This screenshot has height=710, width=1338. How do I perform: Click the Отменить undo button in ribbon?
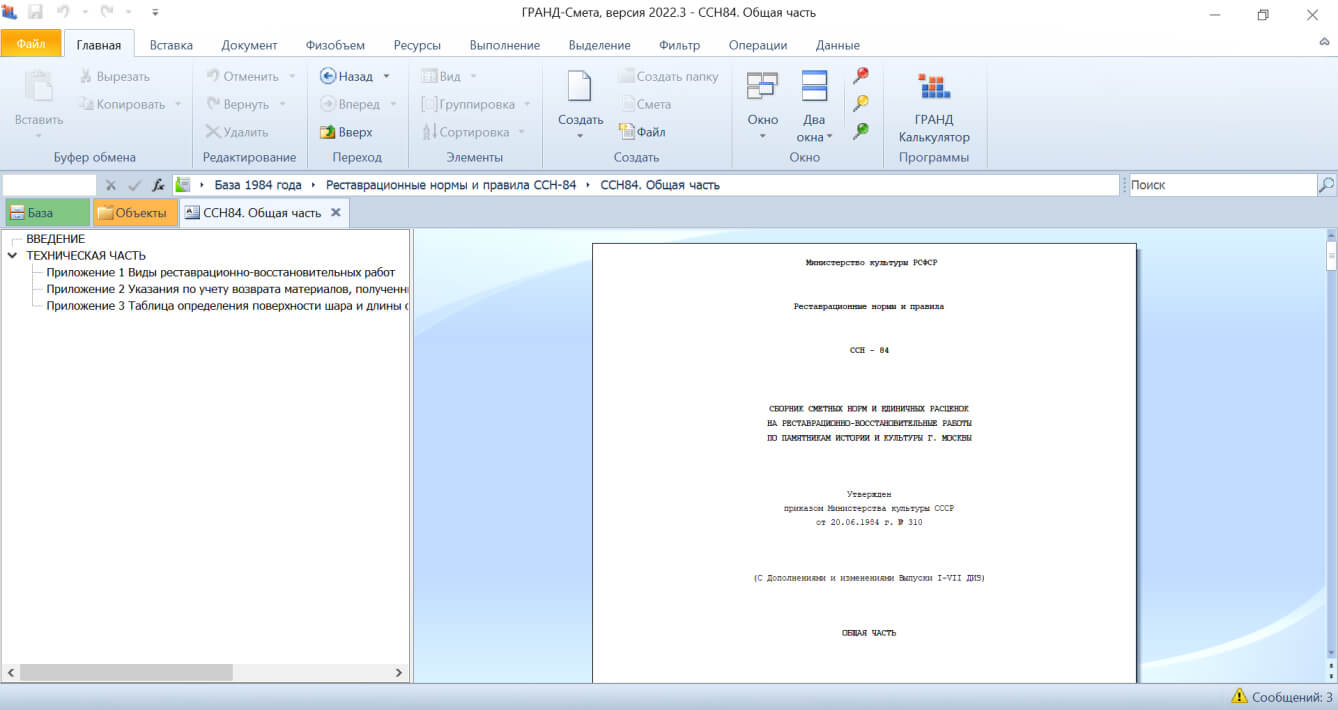point(243,76)
